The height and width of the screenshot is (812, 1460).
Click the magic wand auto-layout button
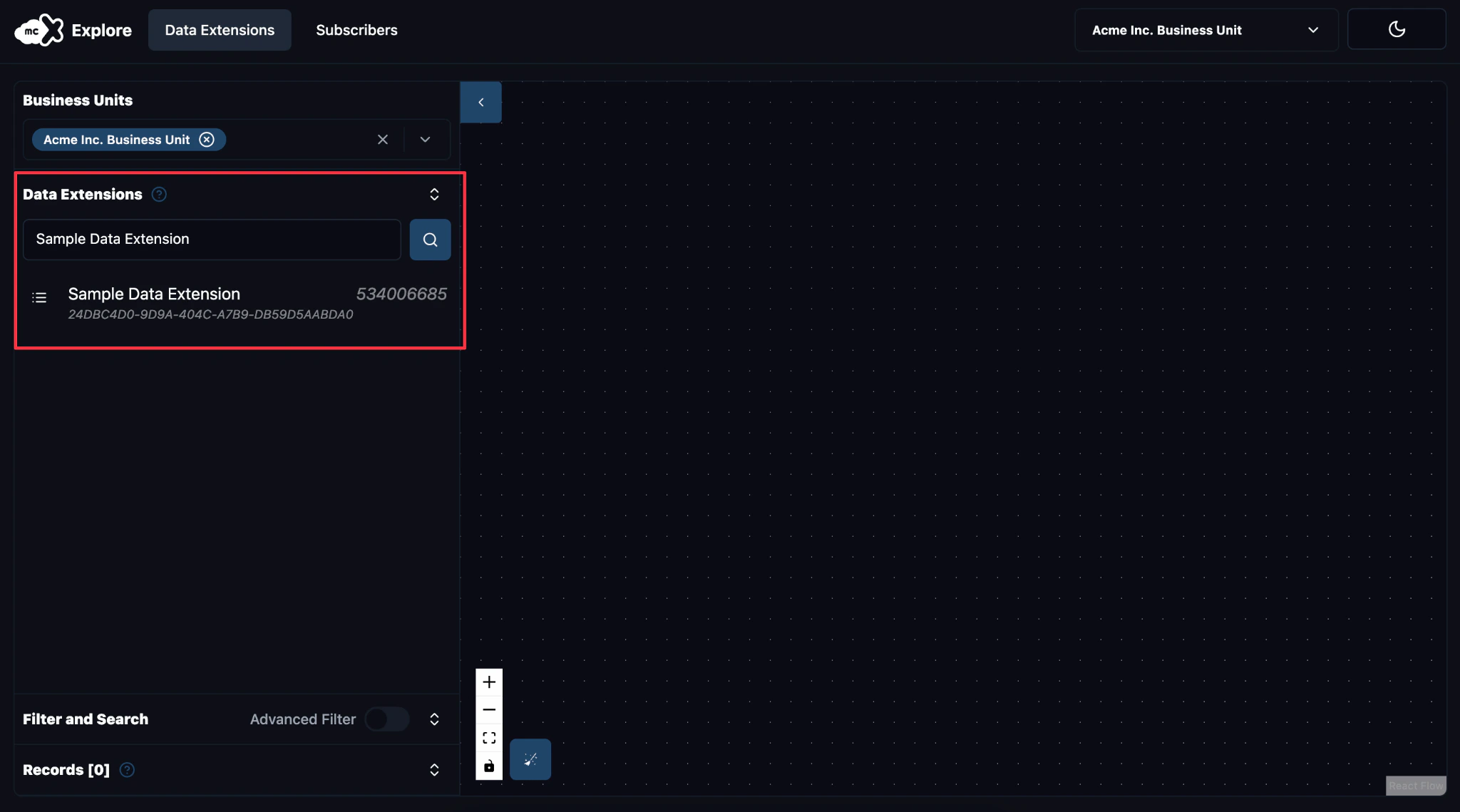[530, 759]
